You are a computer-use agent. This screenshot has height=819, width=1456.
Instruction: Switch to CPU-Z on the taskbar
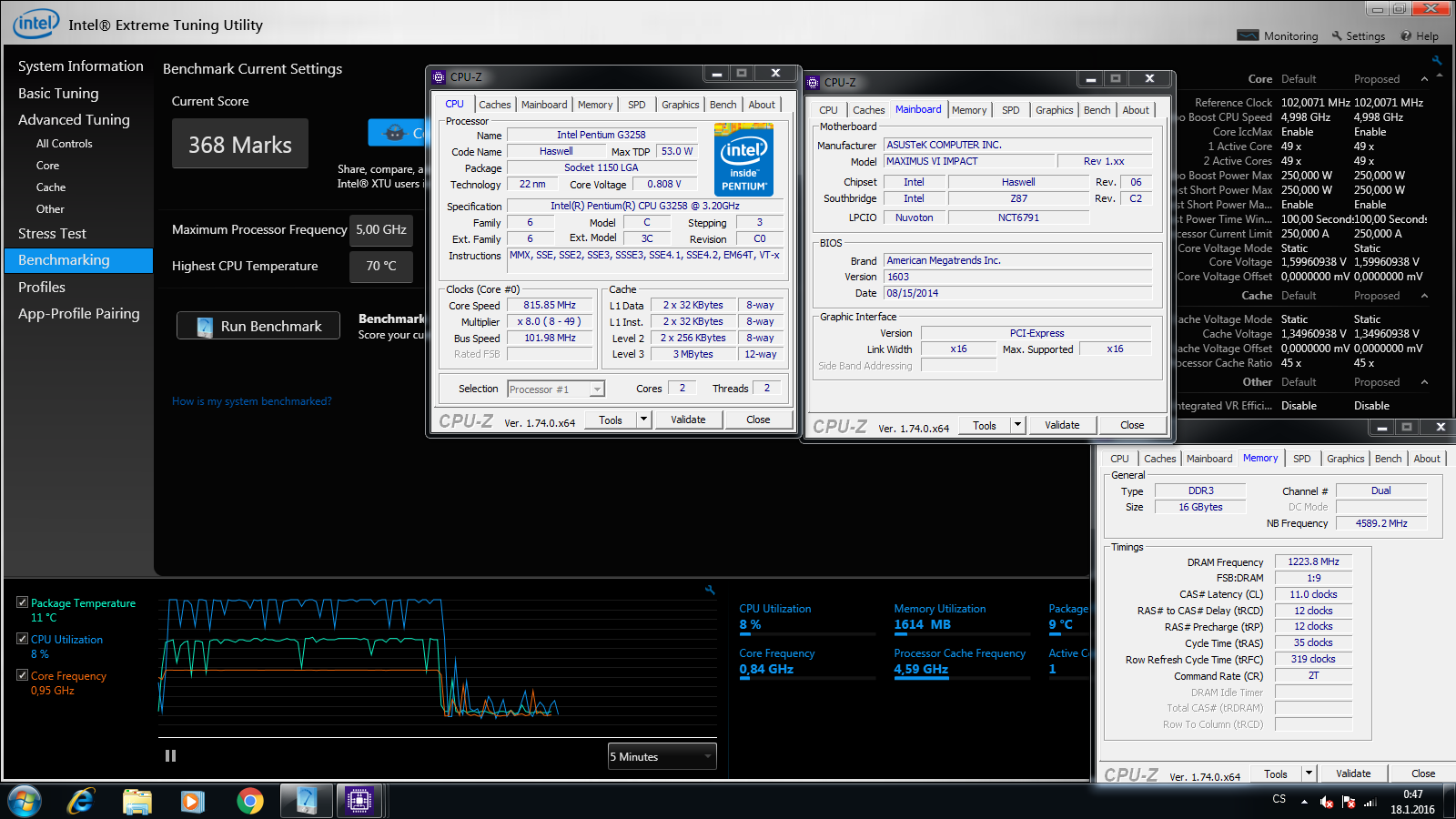click(x=359, y=801)
